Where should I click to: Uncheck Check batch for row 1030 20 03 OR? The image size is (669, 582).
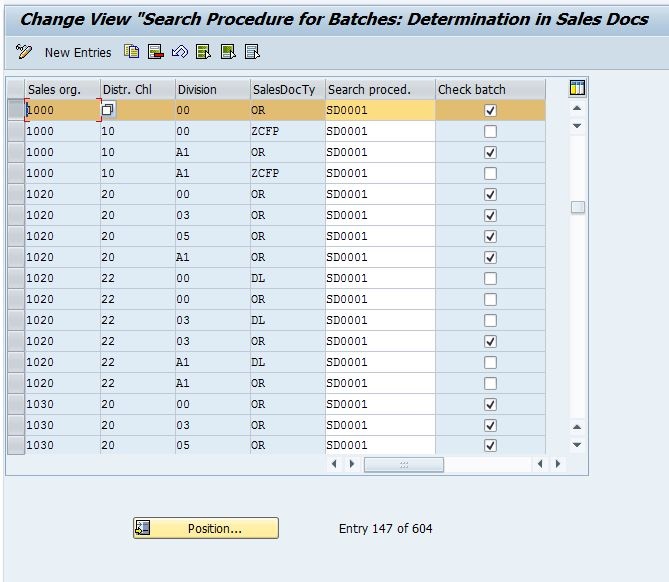490,425
